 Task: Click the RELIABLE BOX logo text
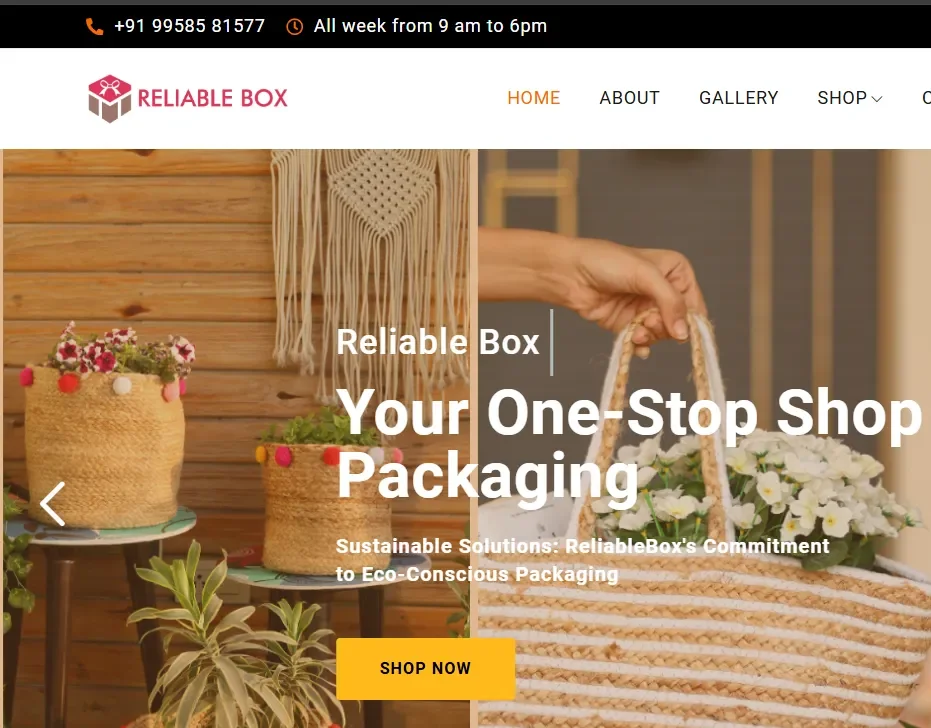[x=213, y=98]
